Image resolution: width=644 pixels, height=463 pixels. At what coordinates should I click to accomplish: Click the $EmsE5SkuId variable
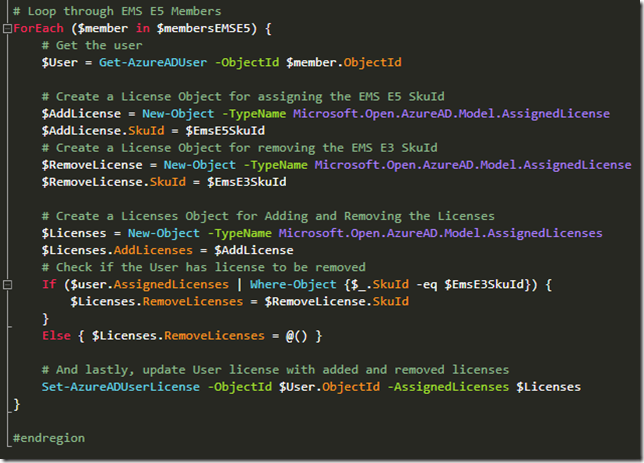(x=230, y=131)
